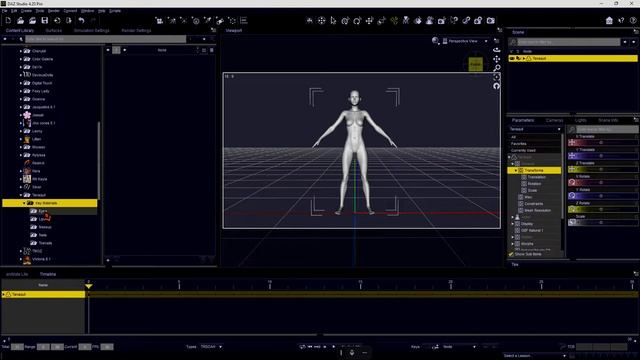
Task: Collapse the Transforms group in Parameters
Action: 516,170
